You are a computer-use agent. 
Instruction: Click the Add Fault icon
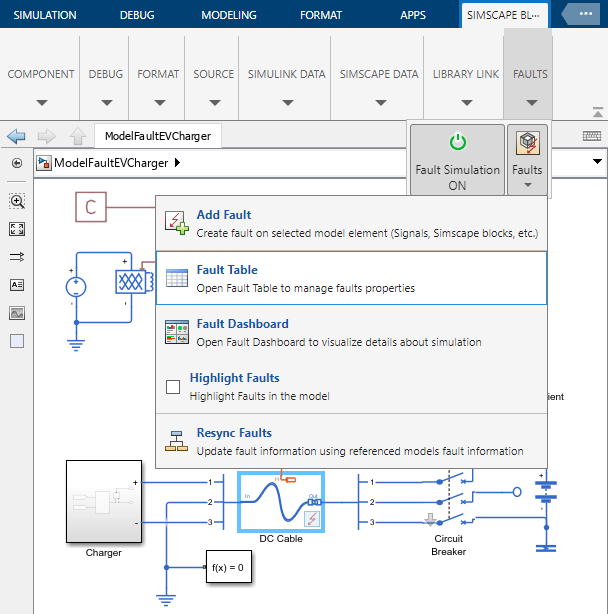176,223
